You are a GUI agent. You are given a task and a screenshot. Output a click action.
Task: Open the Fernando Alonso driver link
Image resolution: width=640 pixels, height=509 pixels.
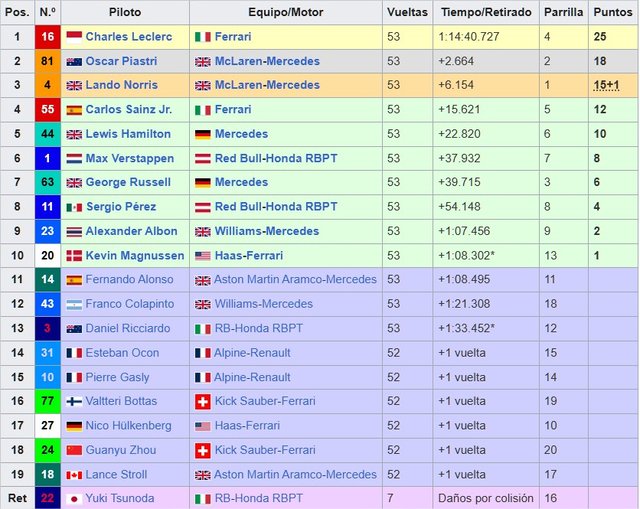[129, 280]
